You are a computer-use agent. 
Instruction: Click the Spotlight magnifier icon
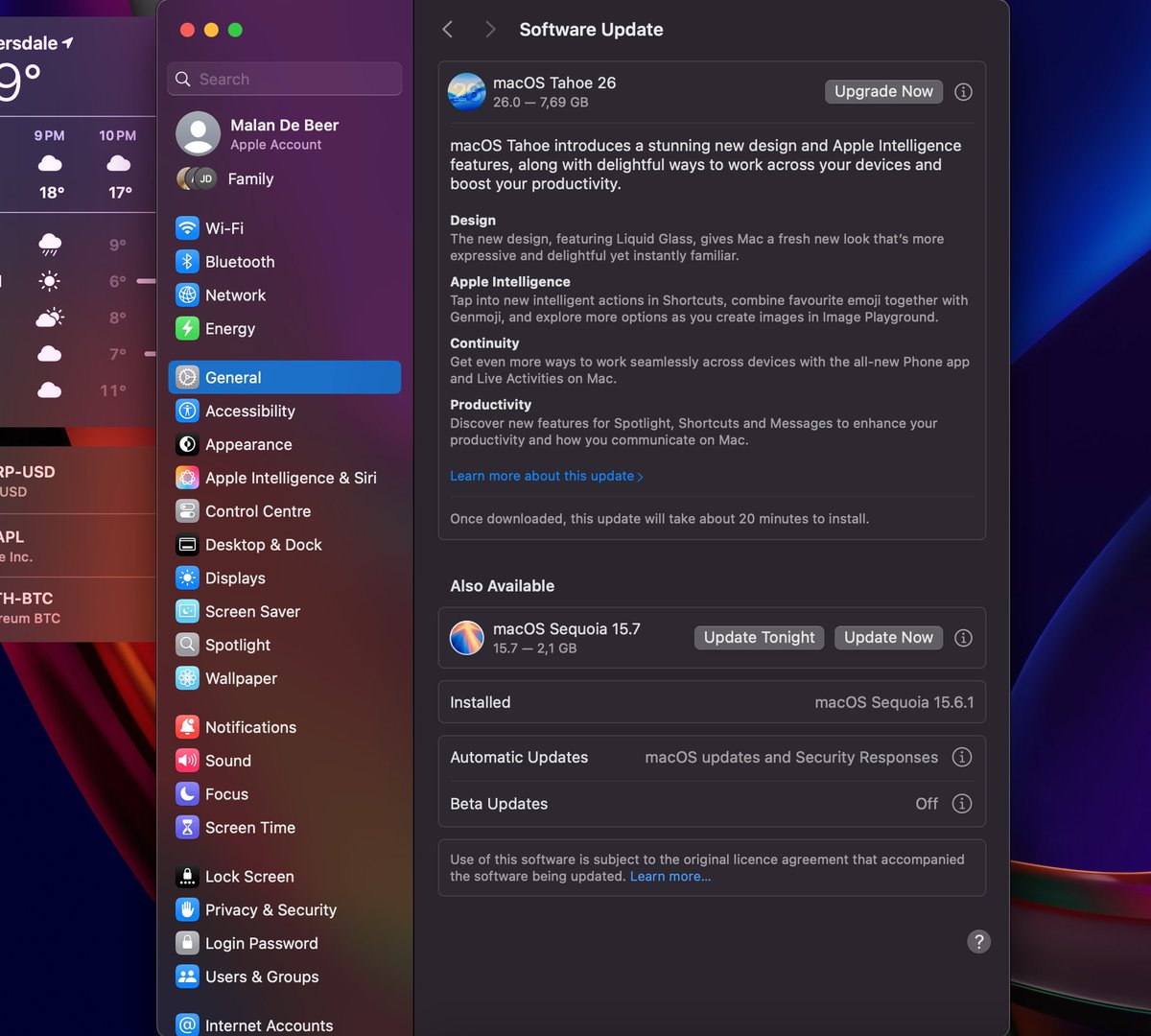(x=187, y=646)
